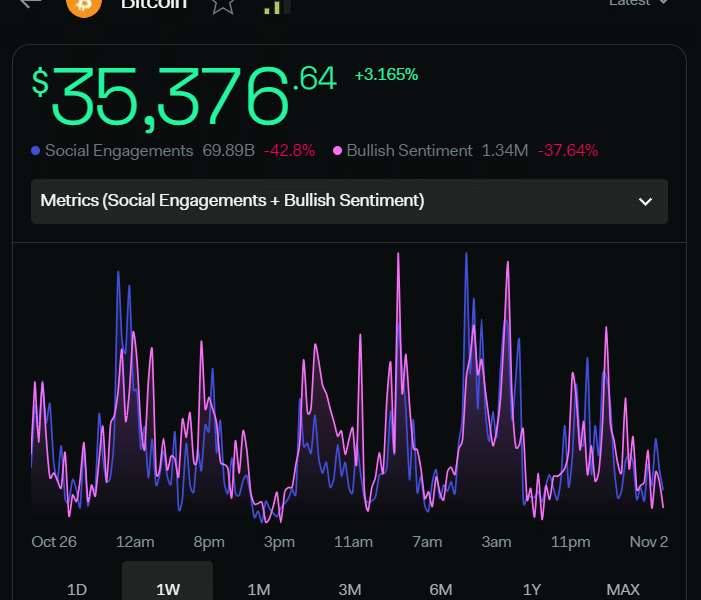Image resolution: width=701 pixels, height=600 pixels.
Task: Click the 11am axis label
Action: point(353,542)
